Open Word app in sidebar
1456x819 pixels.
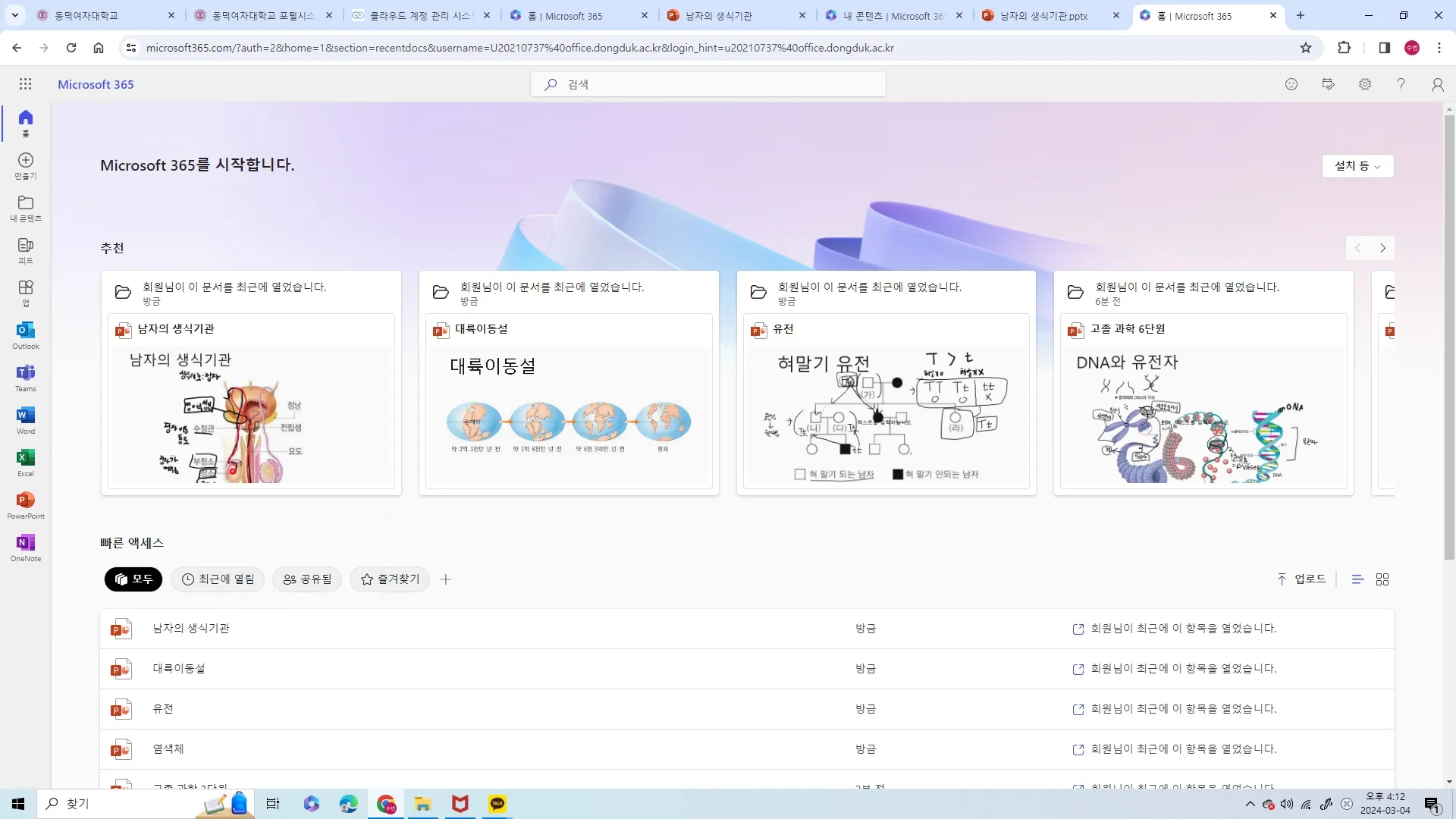[25, 420]
